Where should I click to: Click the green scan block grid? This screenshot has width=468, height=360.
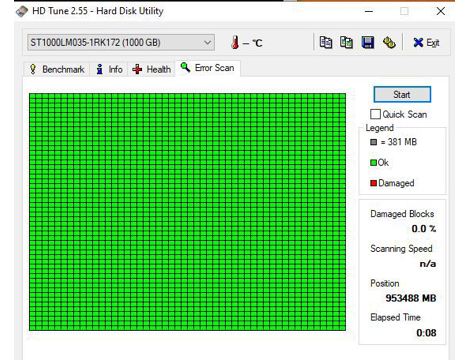pos(187,212)
